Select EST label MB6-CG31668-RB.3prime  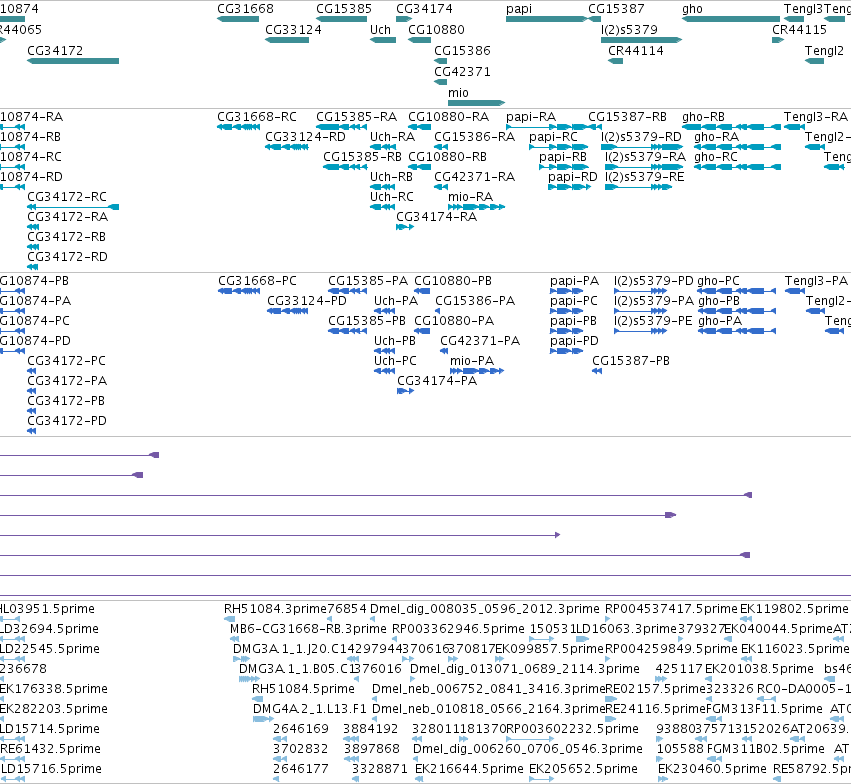pyautogui.click(x=308, y=629)
